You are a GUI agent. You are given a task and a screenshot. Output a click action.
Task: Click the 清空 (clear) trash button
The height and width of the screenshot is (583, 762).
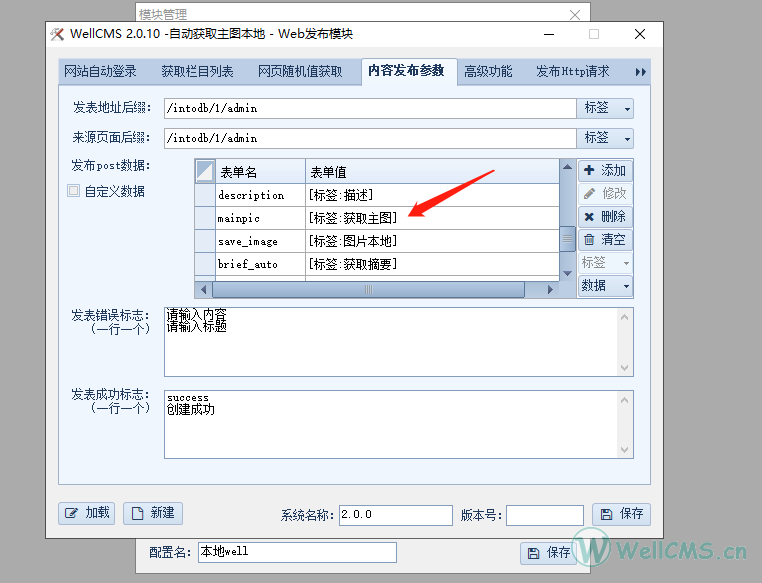(605, 240)
